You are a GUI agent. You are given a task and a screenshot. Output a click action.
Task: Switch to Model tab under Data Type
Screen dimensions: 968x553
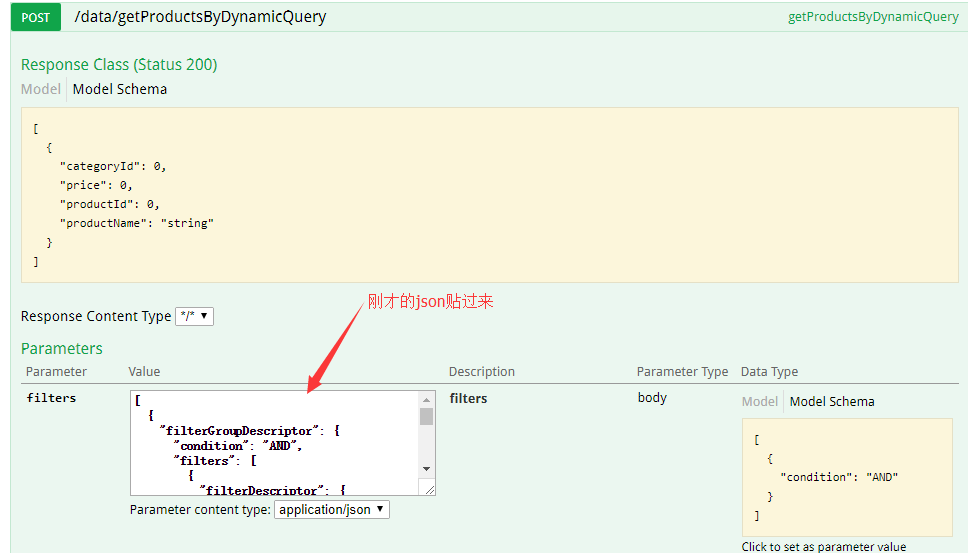click(760, 401)
